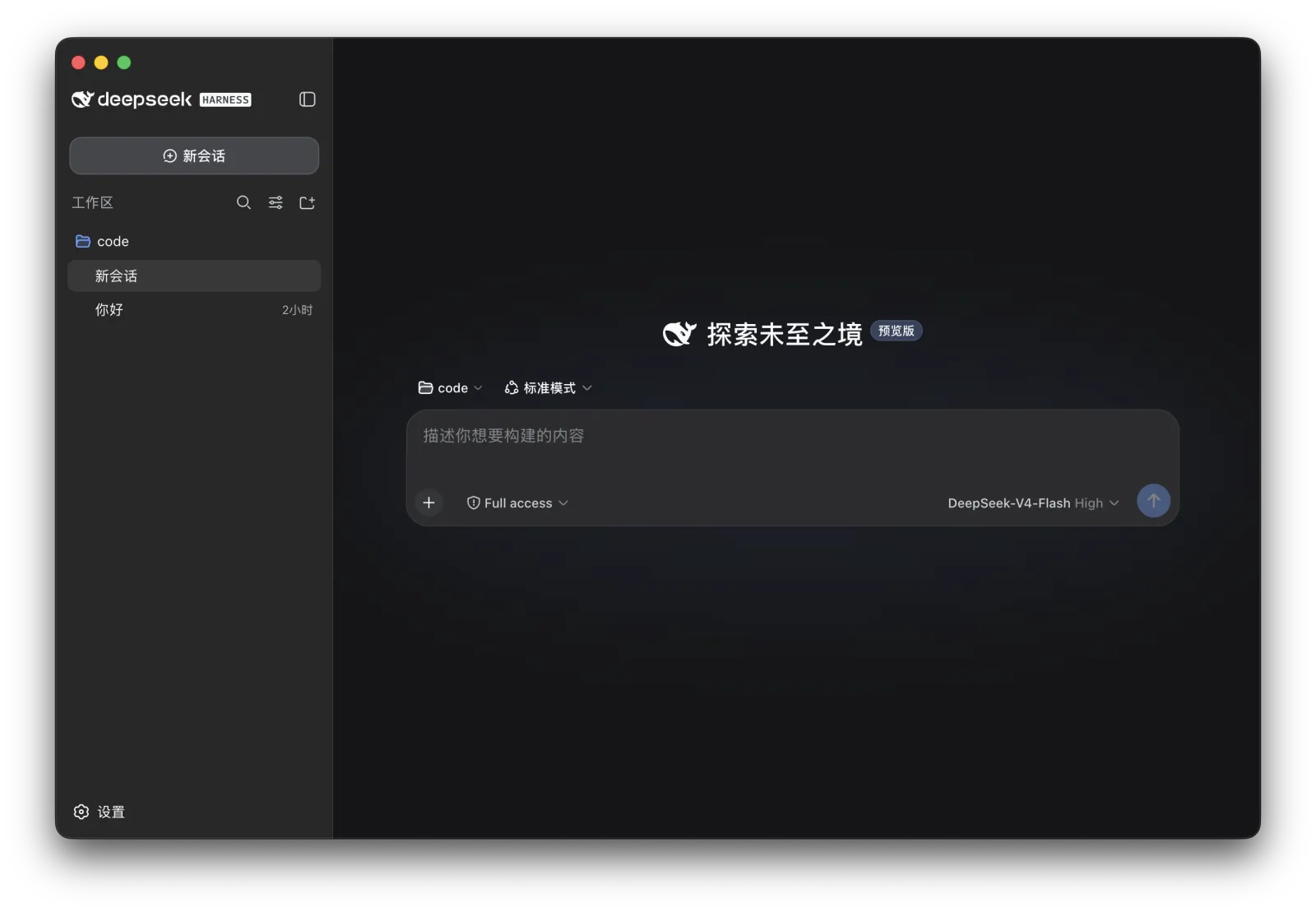This screenshot has height=912, width=1316.
Task: Expand the code folder dropdown above input
Action: click(x=450, y=388)
